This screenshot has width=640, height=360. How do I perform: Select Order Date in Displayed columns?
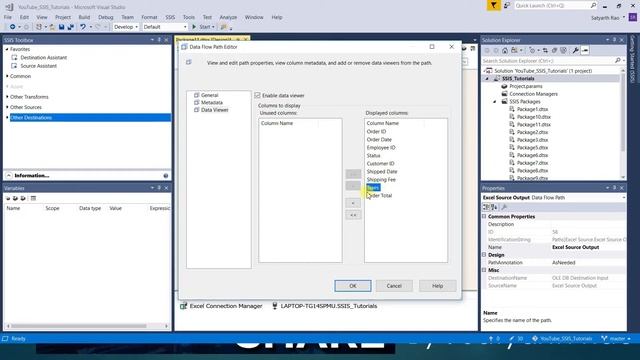tap(379, 140)
